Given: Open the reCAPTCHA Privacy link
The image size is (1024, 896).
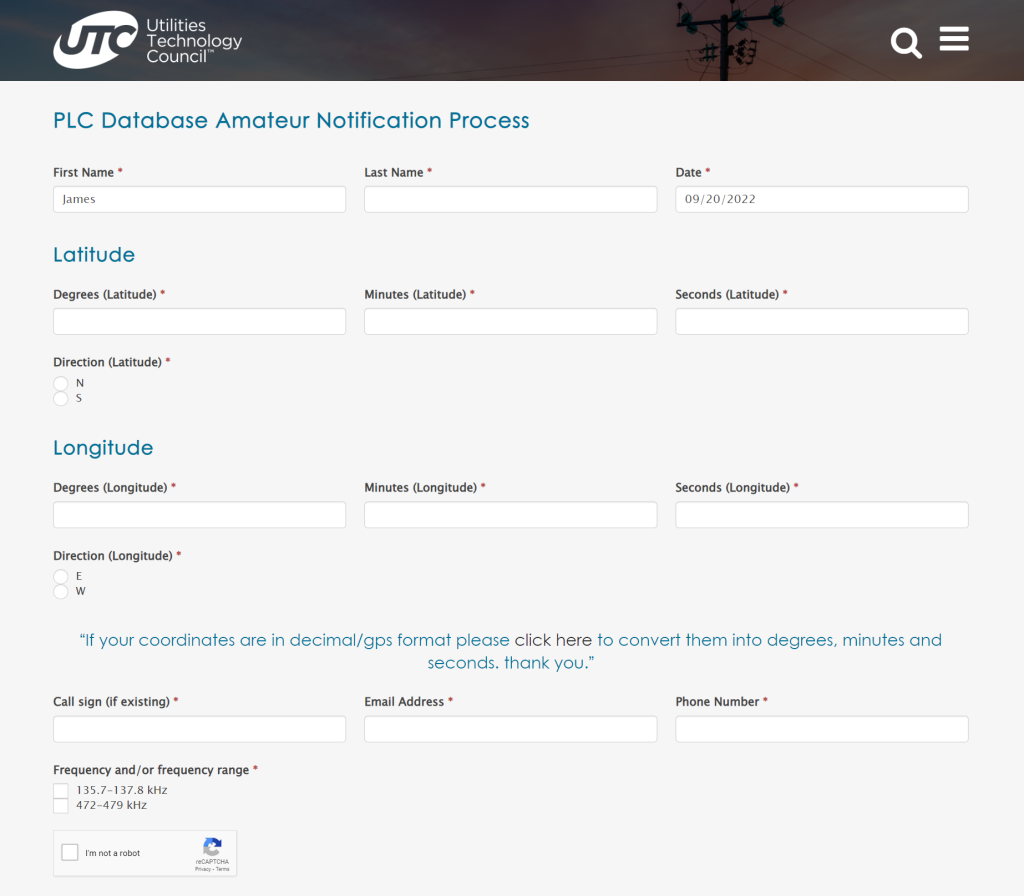Looking at the screenshot, I should click(x=202, y=869).
